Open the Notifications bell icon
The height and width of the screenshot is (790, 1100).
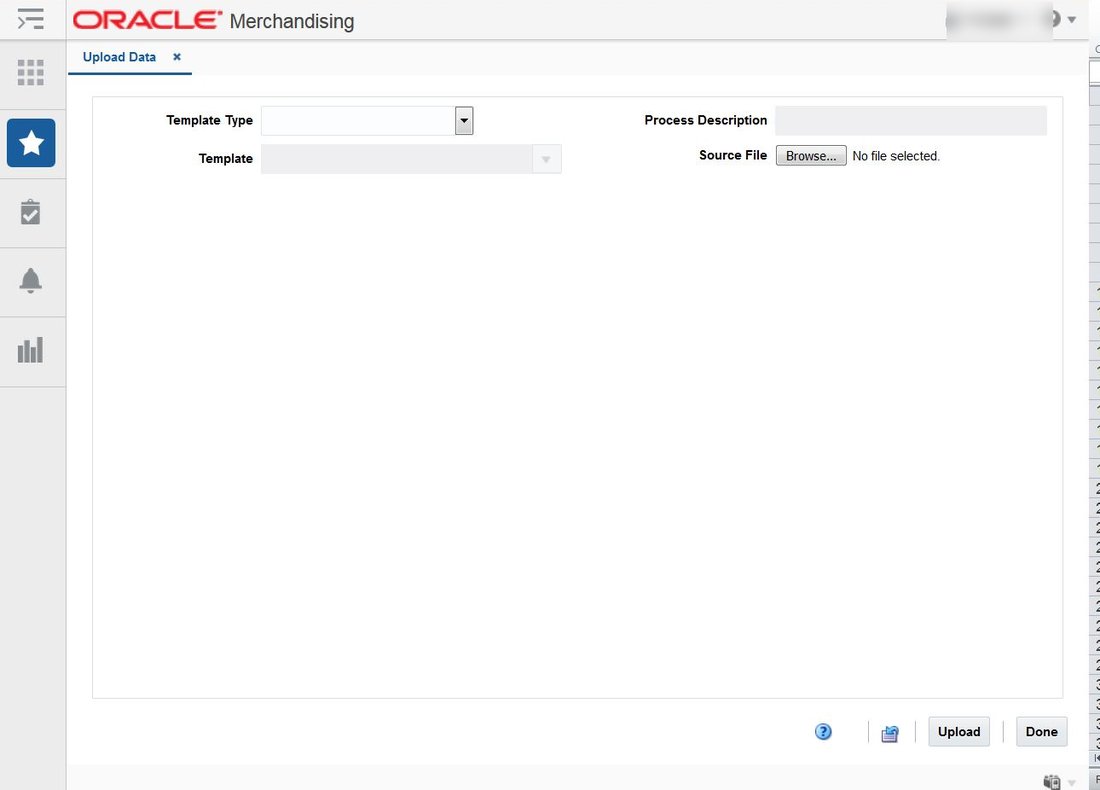[31, 281]
